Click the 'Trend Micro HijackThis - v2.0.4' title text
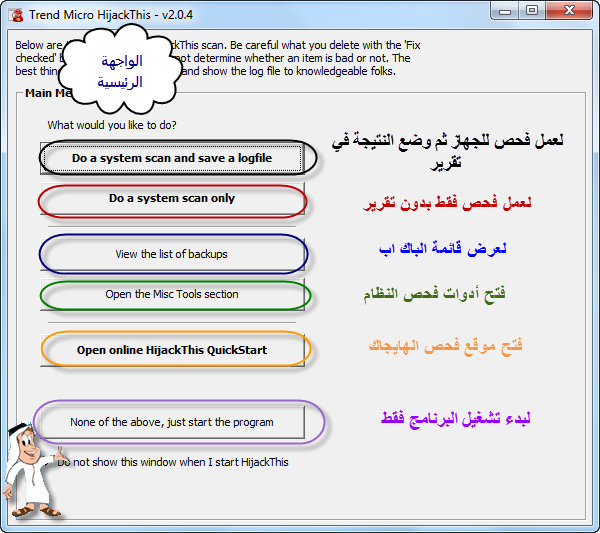The width and height of the screenshot is (600, 533). (111, 15)
